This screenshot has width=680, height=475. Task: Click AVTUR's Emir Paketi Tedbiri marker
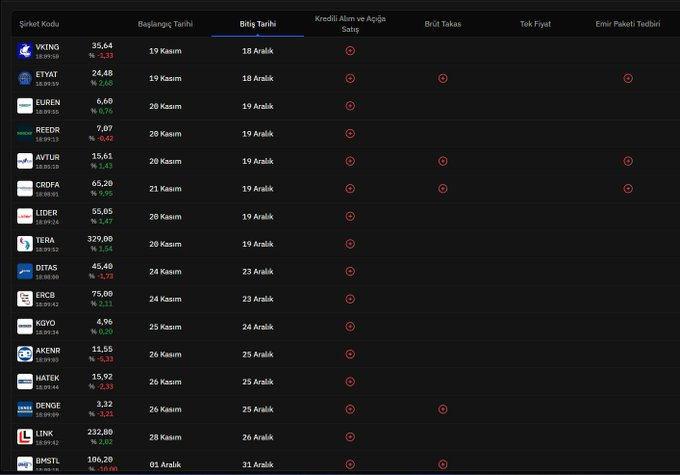[628, 161]
